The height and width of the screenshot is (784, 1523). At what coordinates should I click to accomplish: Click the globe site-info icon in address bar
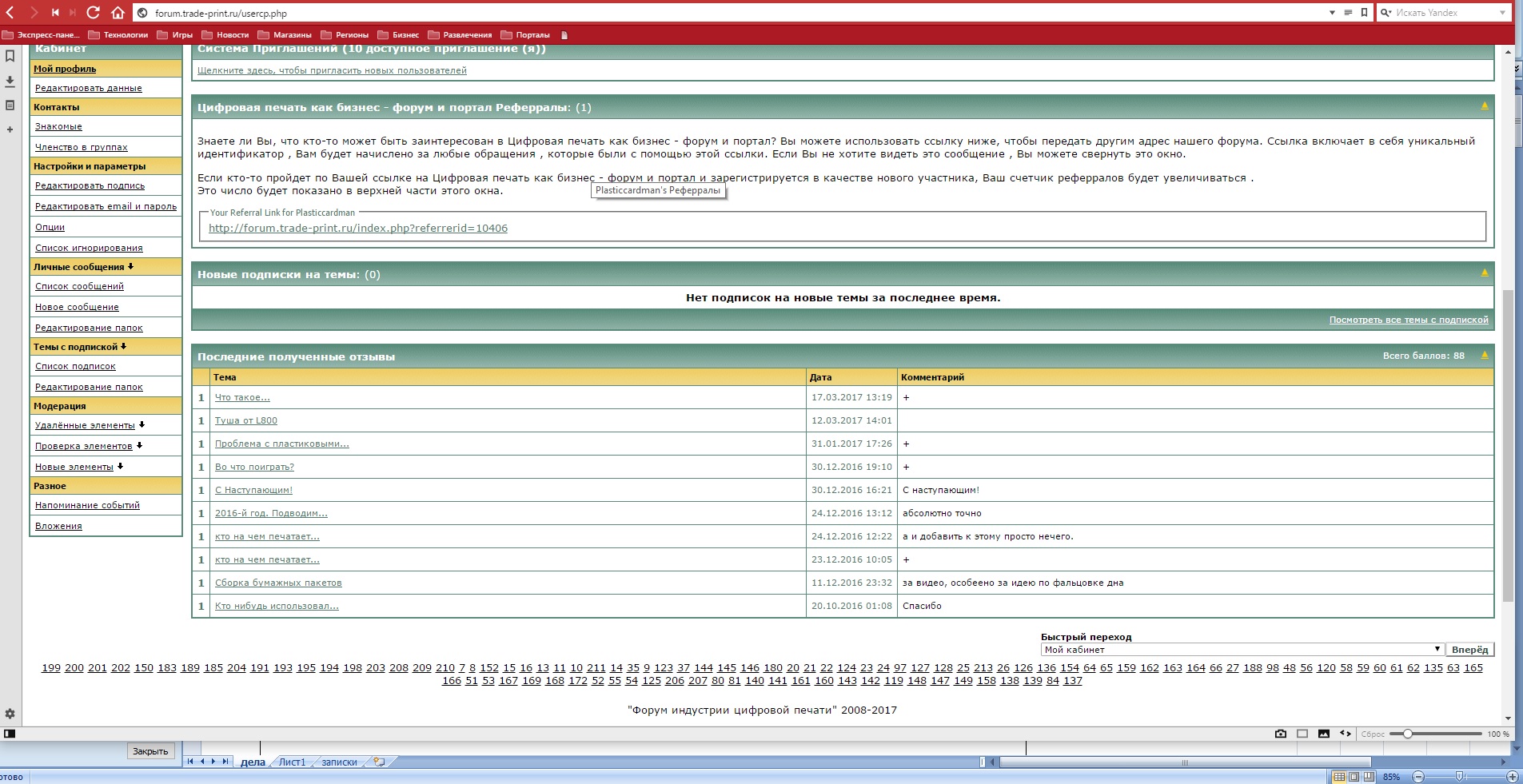tap(142, 13)
